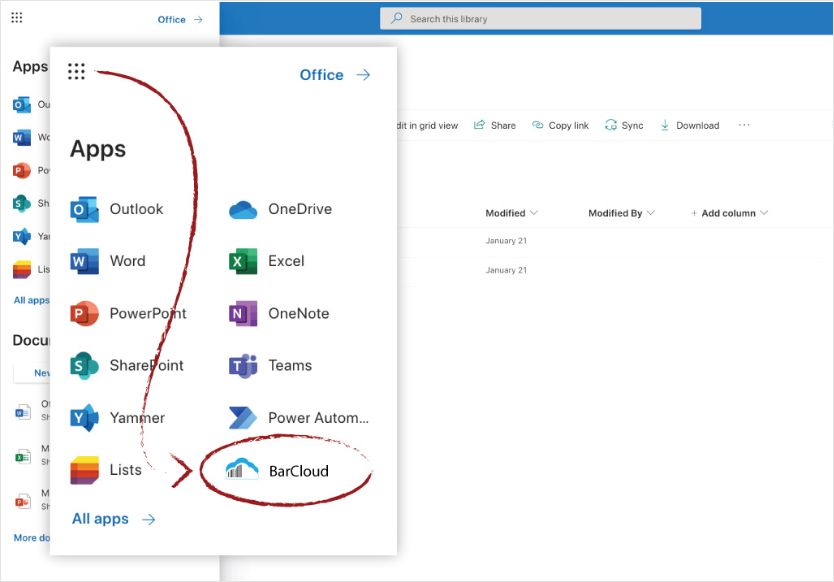Viewport: 834px width, 582px height.
Task: Click More docs link in sidebar
Action: click(31, 538)
